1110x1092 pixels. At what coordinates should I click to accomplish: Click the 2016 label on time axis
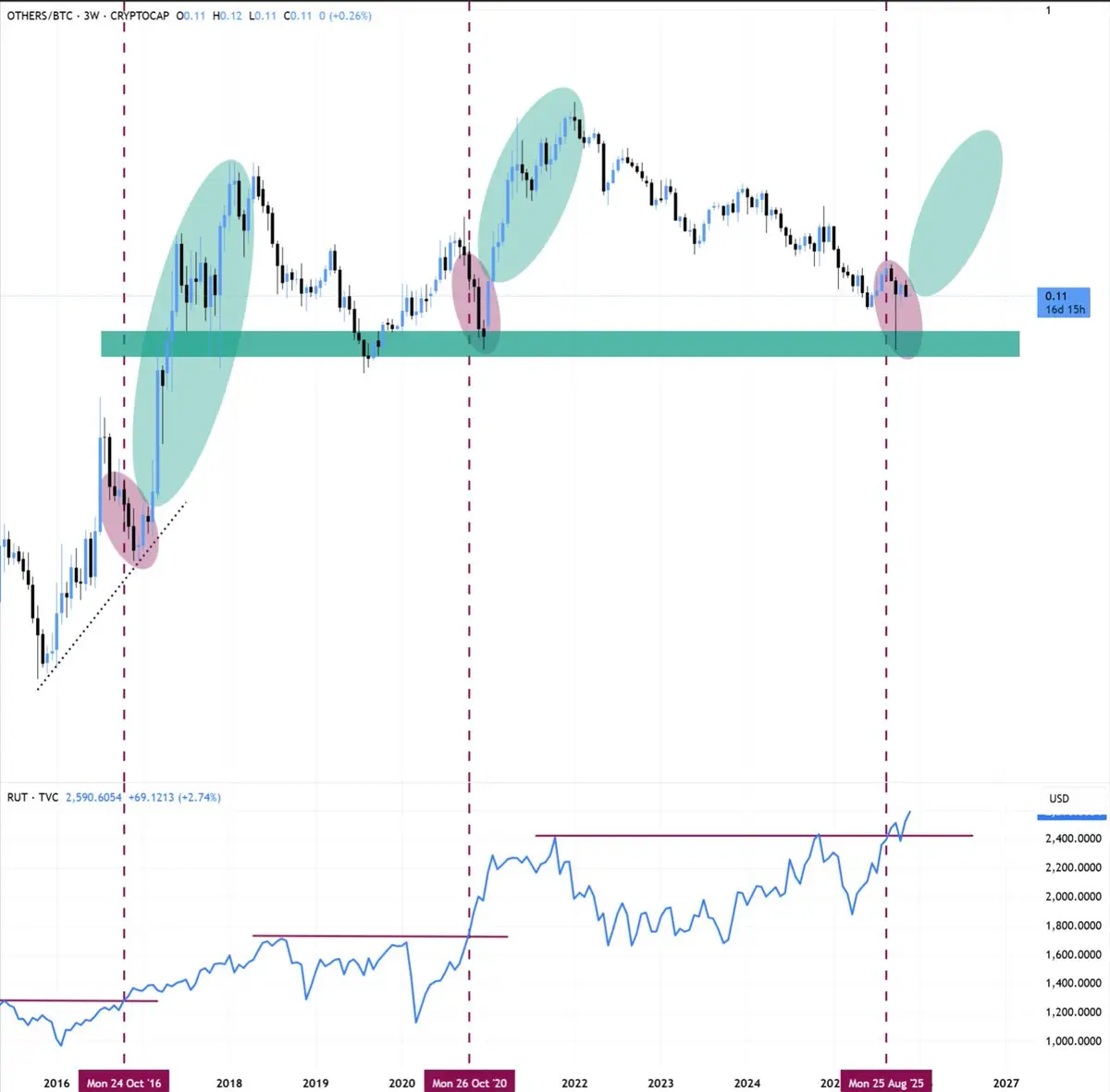[x=56, y=1083]
